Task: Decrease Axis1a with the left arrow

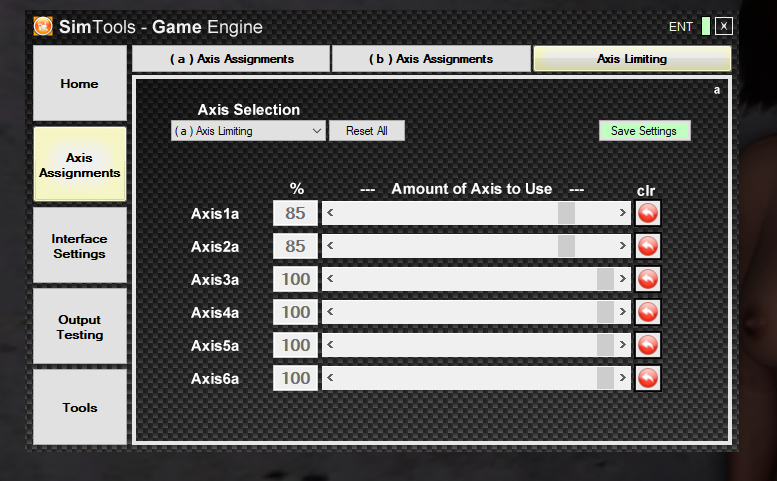Action: (x=331, y=213)
